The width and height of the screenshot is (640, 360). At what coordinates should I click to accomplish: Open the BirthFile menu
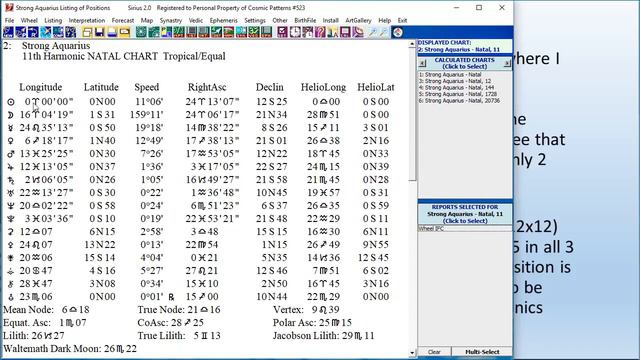pyautogui.click(x=305, y=20)
